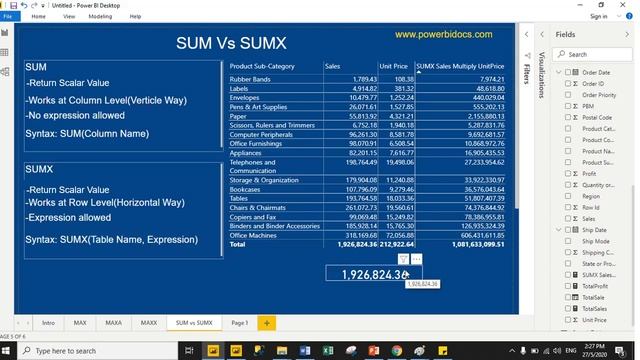640x360 pixels.
Task: Check the Sales field
Action: (x=568, y=219)
